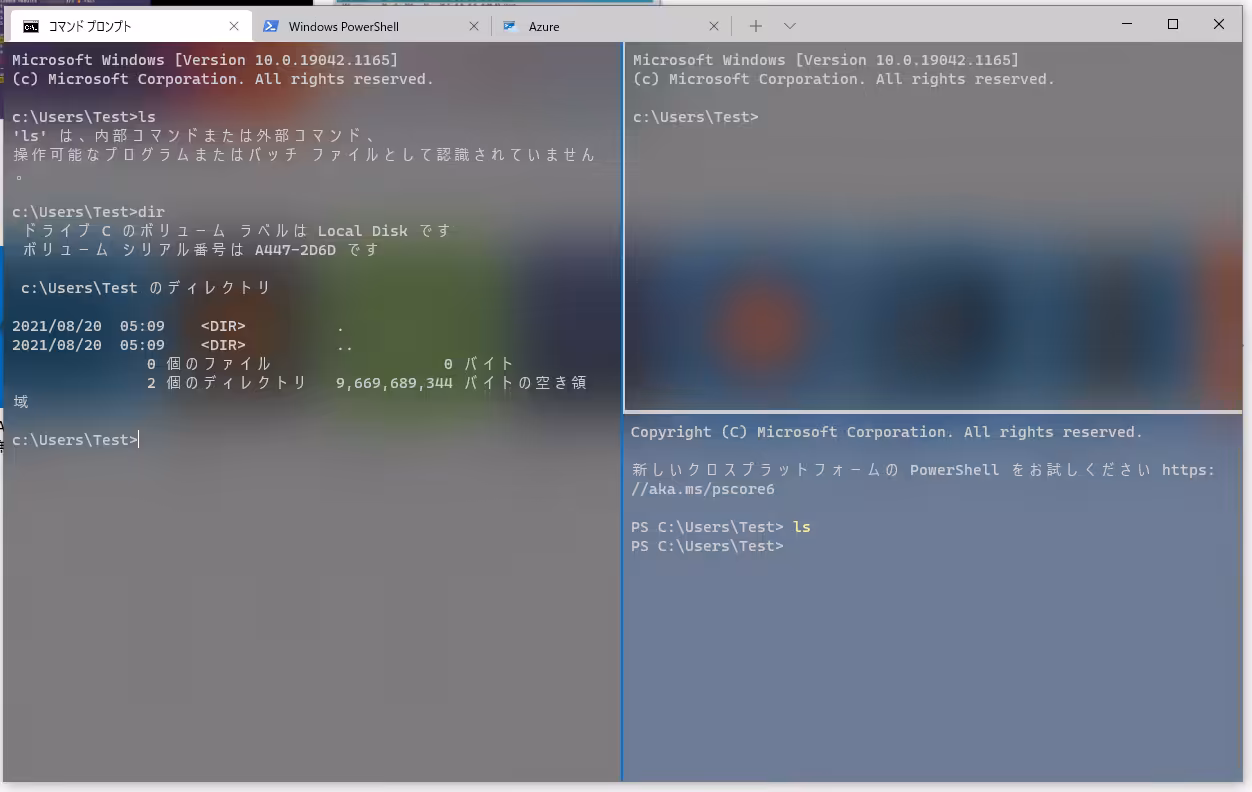1252x792 pixels.
Task: Click 'c:\Users\Test のディレクトリ' line
Action: tap(146, 288)
